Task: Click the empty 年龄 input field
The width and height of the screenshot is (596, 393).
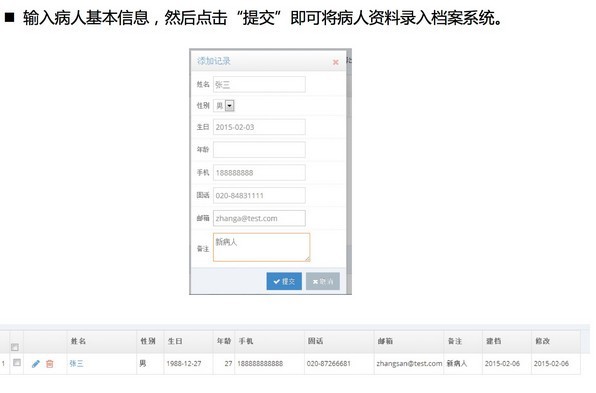Action: click(x=259, y=149)
